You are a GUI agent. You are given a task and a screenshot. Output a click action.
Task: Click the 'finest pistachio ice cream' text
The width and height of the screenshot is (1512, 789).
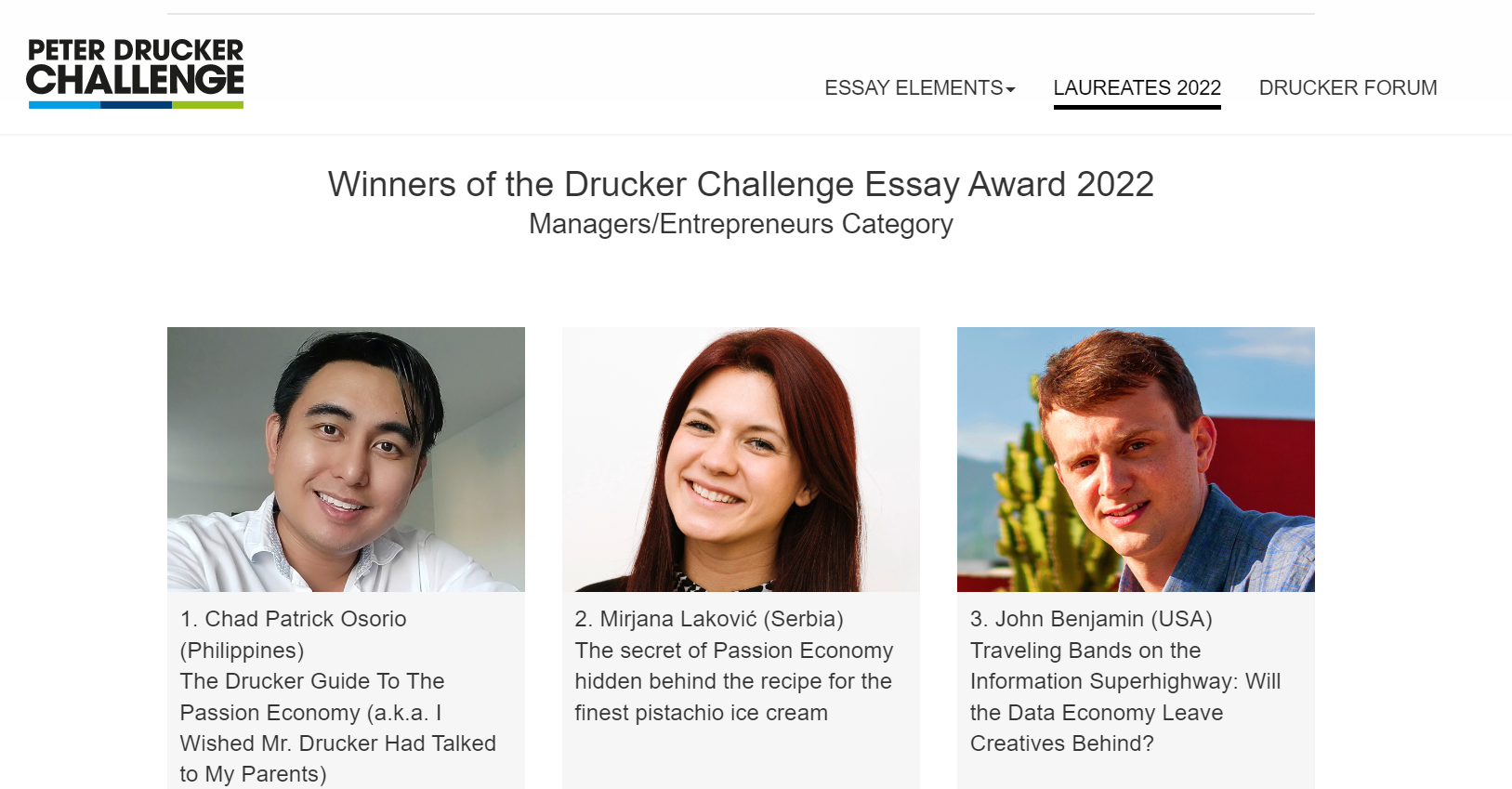click(701, 713)
